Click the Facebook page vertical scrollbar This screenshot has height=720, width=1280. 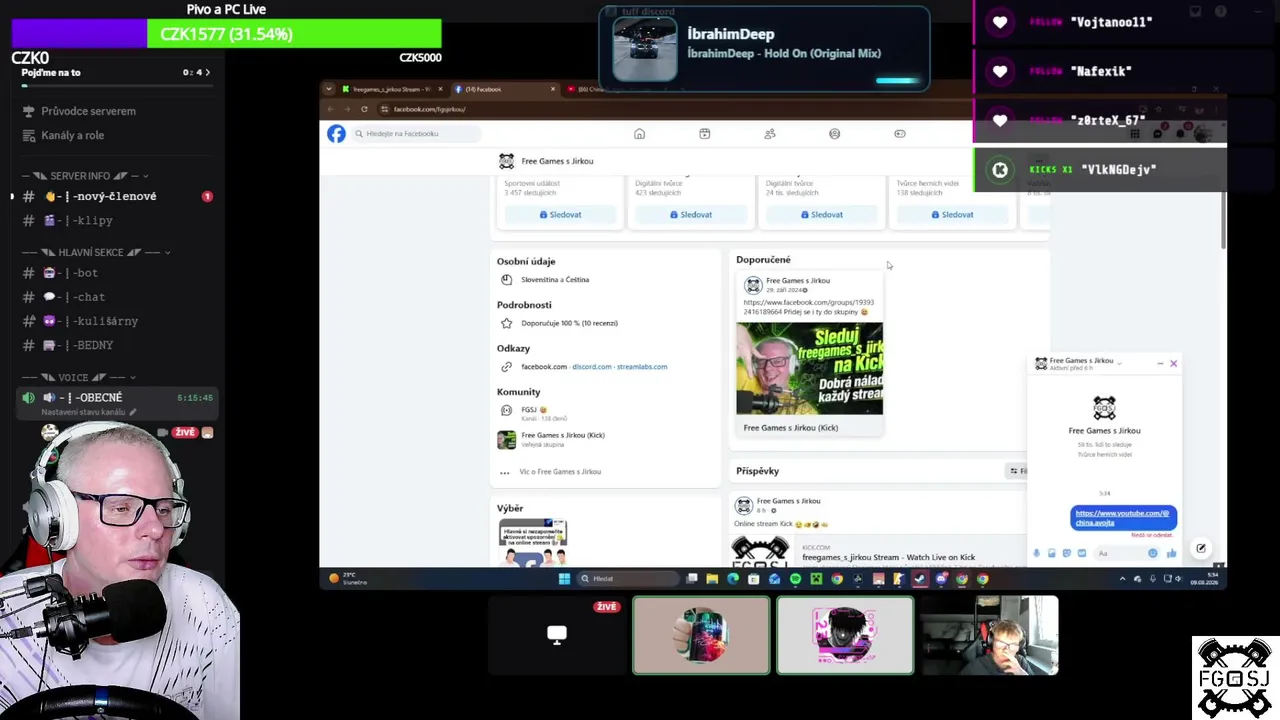(x=1222, y=220)
